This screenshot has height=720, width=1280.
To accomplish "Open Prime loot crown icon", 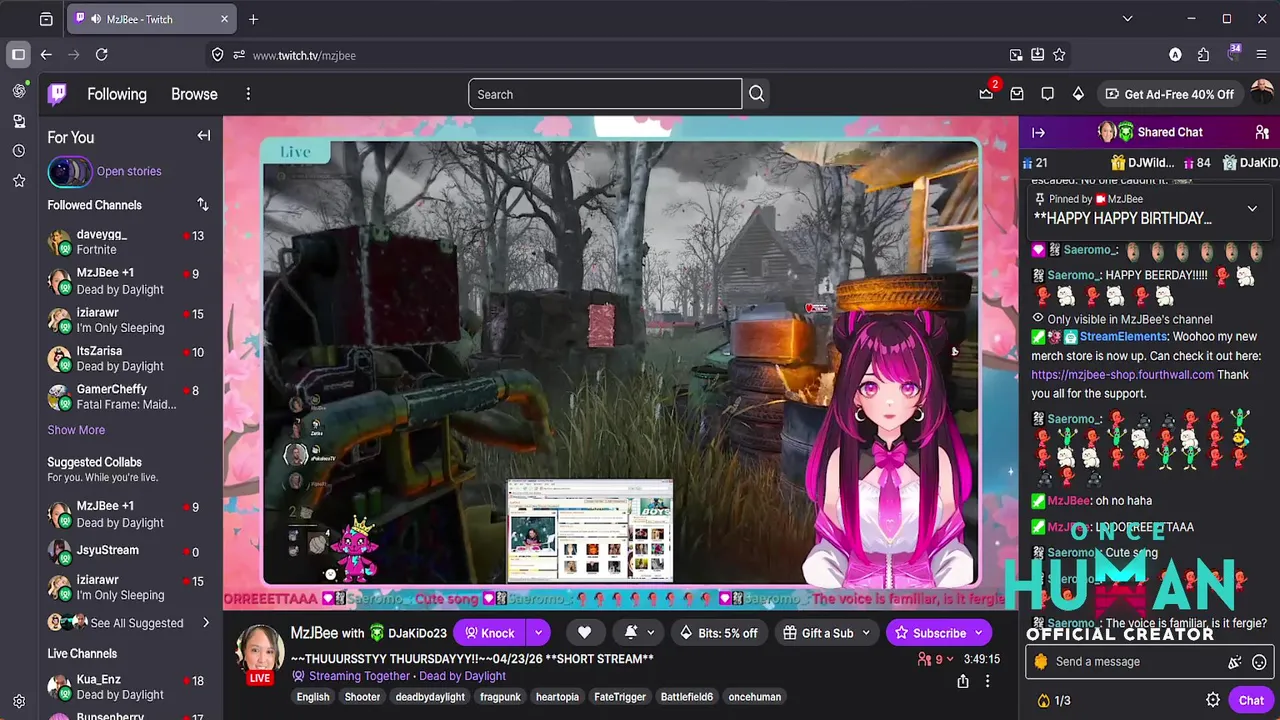I will click(986, 94).
